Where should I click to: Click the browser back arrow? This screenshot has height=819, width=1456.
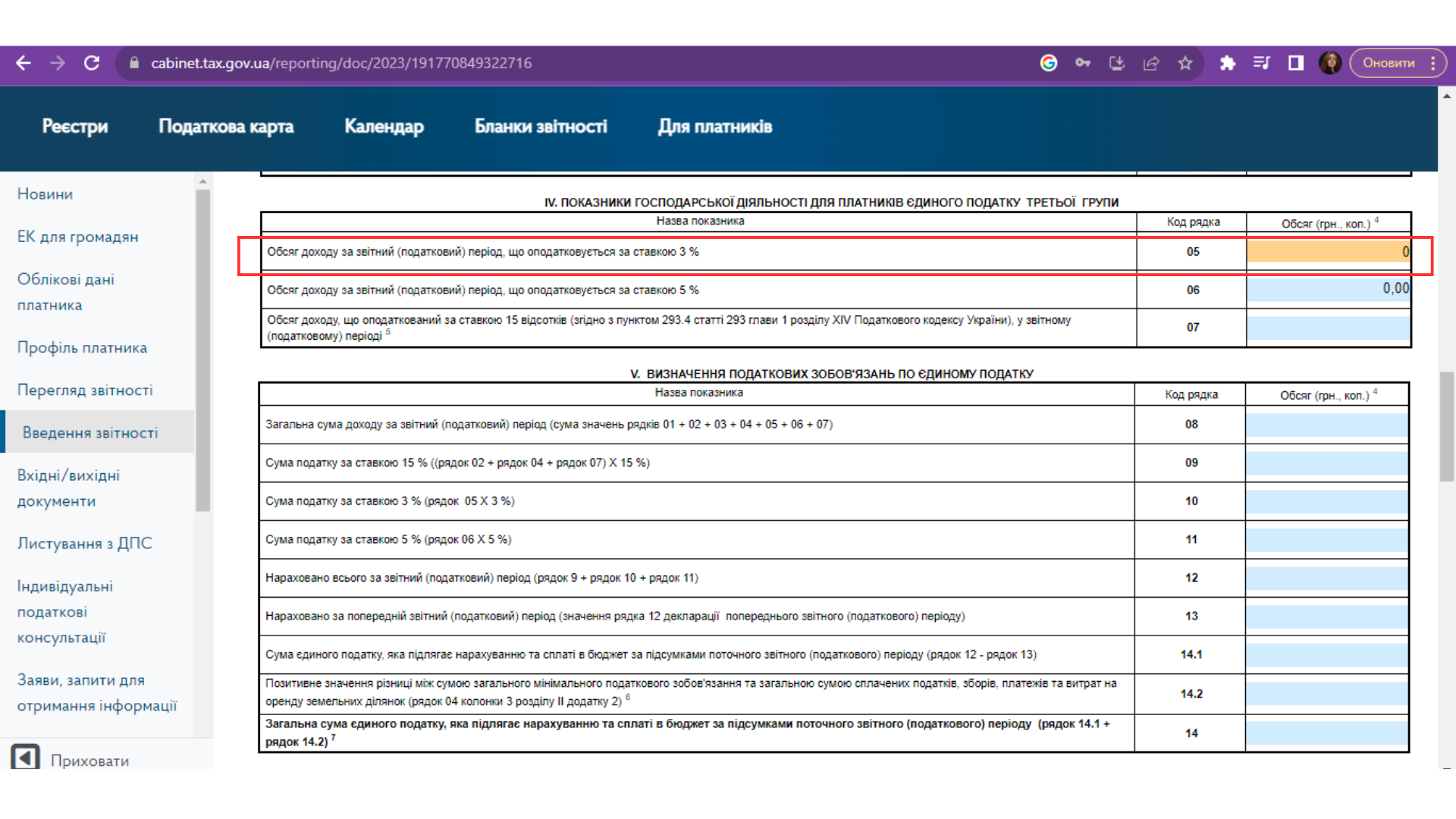tap(24, 63)
